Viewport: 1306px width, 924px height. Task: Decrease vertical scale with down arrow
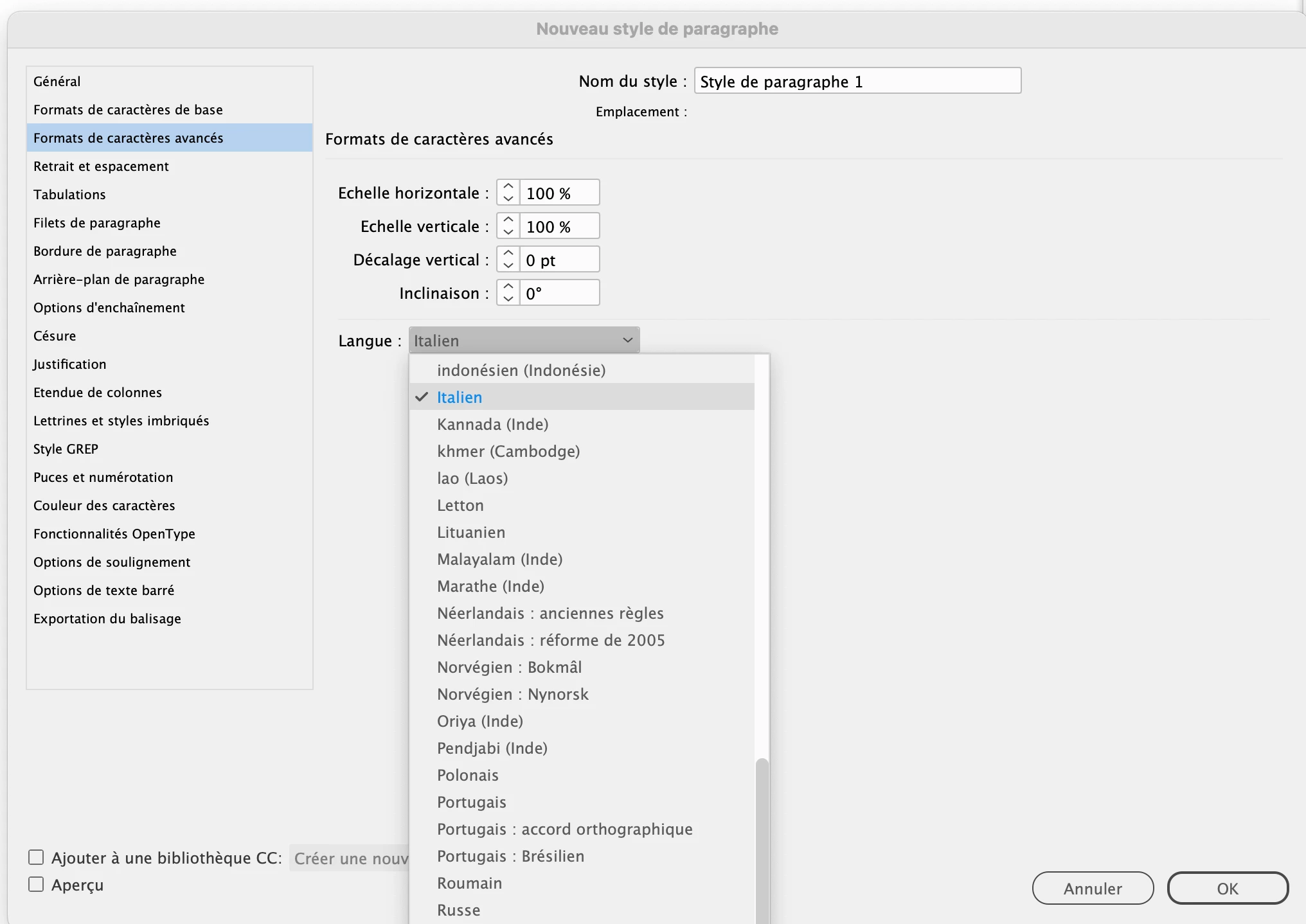[x=508, y=232]
